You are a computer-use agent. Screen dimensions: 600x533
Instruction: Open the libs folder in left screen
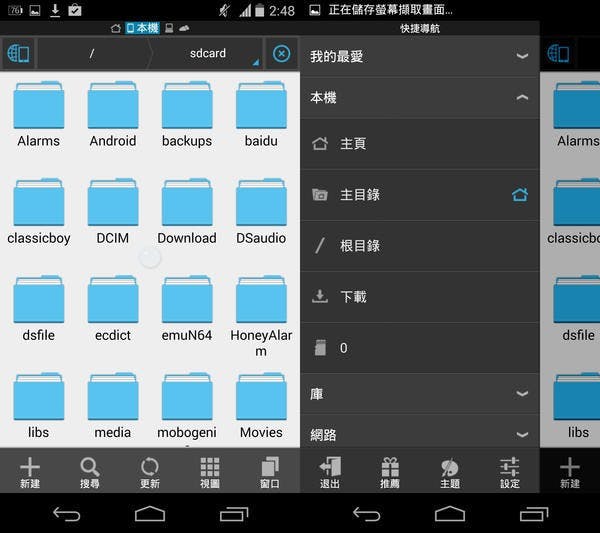[39, 406]
